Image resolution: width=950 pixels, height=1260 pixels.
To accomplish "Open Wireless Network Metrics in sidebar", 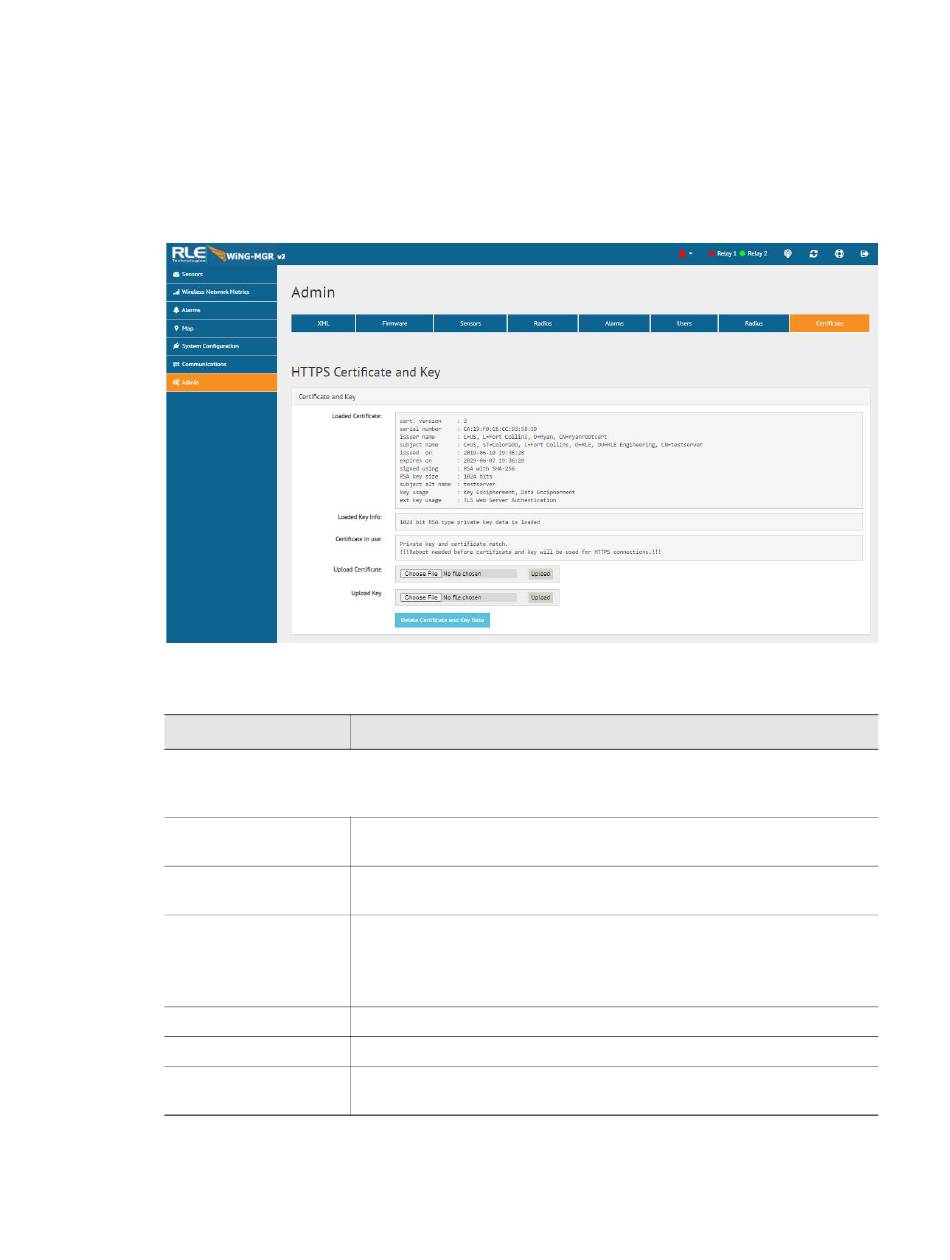I will pos(221,292).
